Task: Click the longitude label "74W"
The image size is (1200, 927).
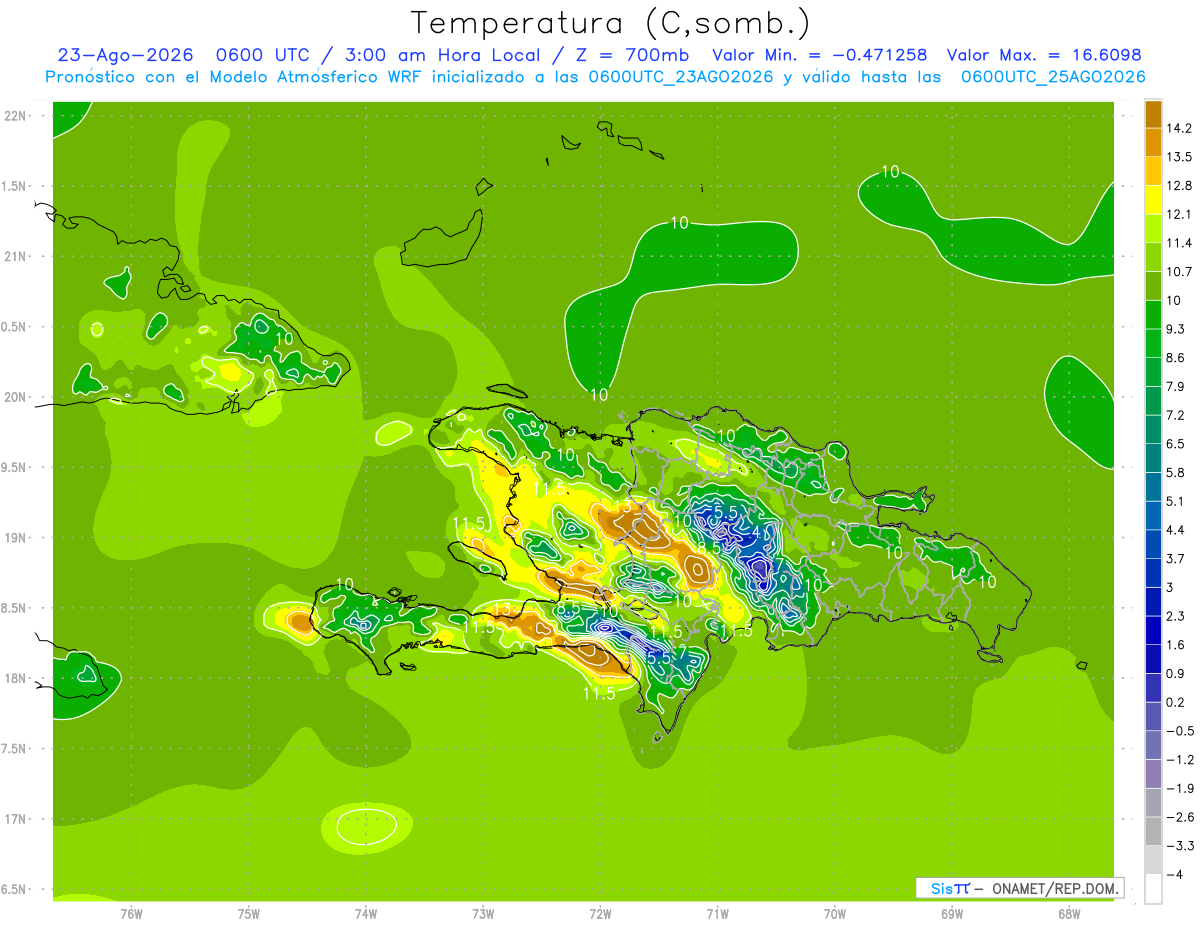Action: (366, 914)
